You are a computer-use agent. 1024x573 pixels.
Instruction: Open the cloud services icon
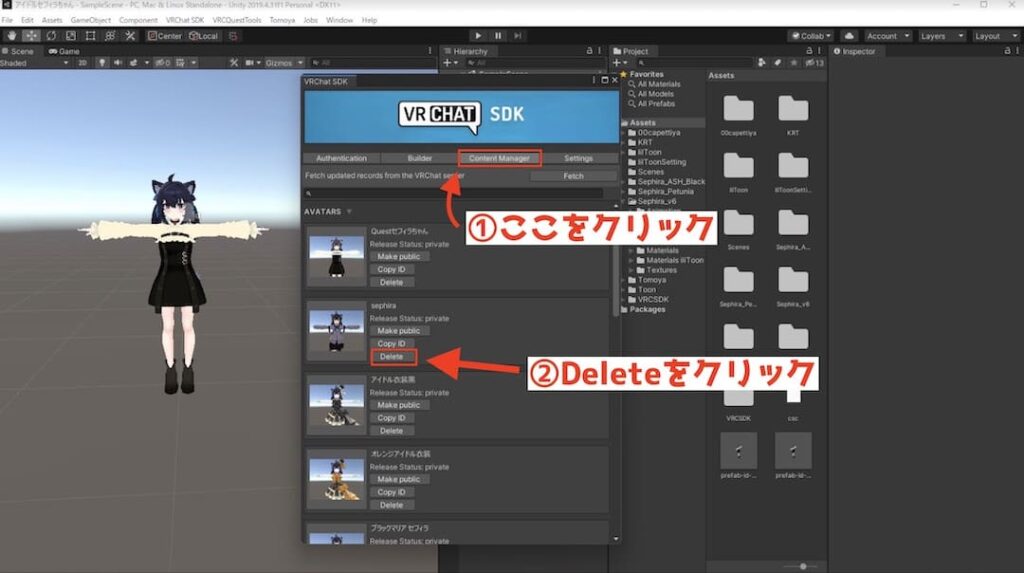click(x=849, y=36)
